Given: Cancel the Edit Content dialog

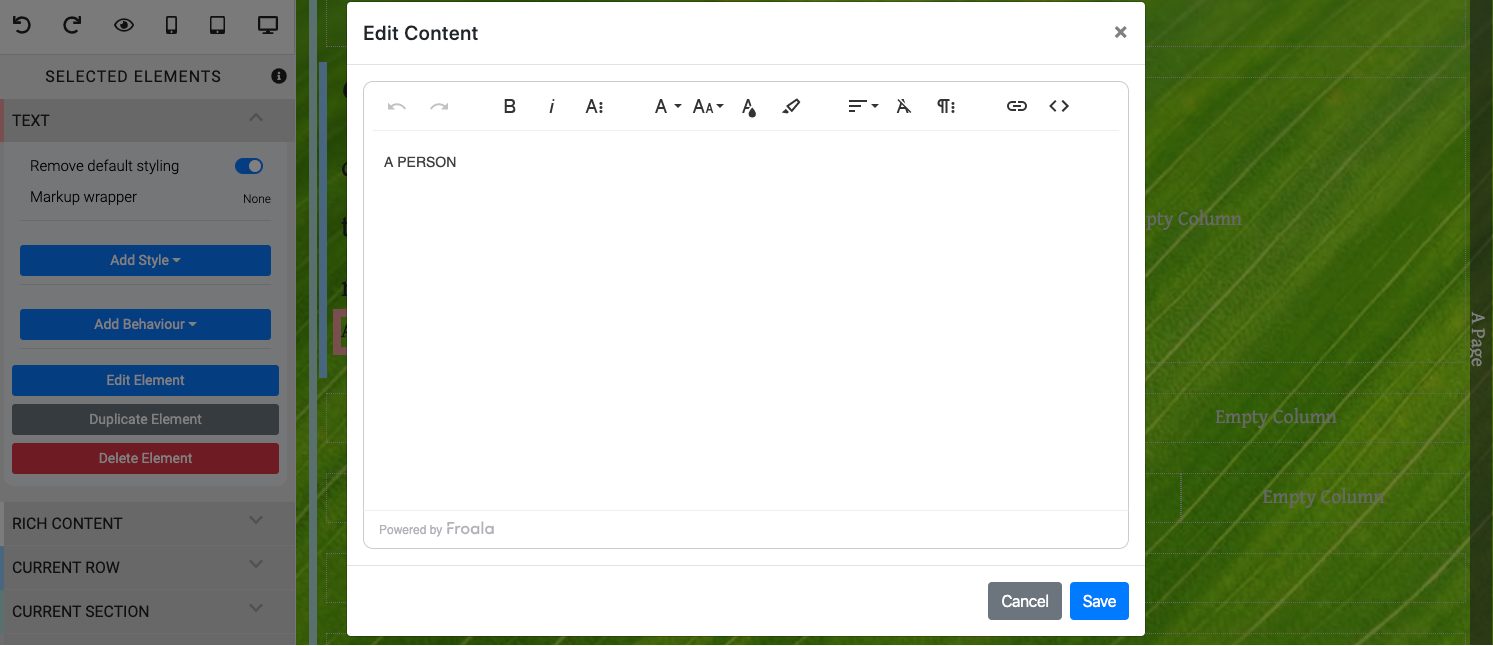Looking at the screenshot, I should 1024,601.
